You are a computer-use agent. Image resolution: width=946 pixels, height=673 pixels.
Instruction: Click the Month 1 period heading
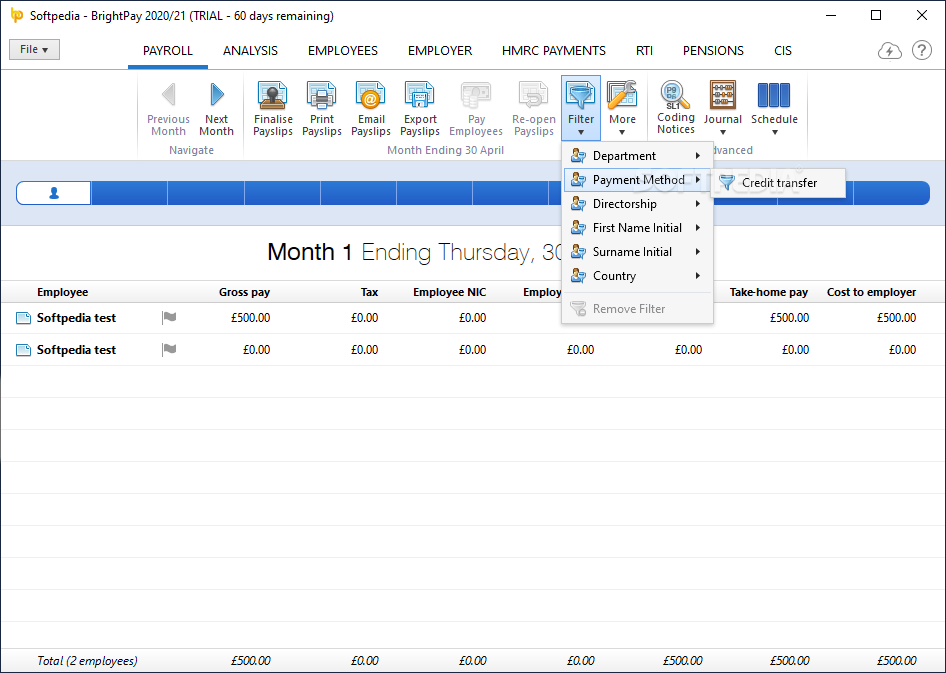click(x=310, y=252)
